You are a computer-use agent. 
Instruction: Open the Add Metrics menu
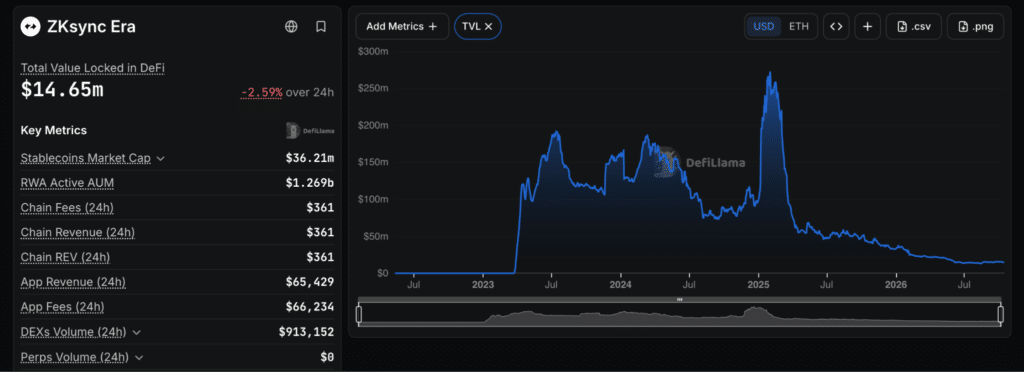402,27
